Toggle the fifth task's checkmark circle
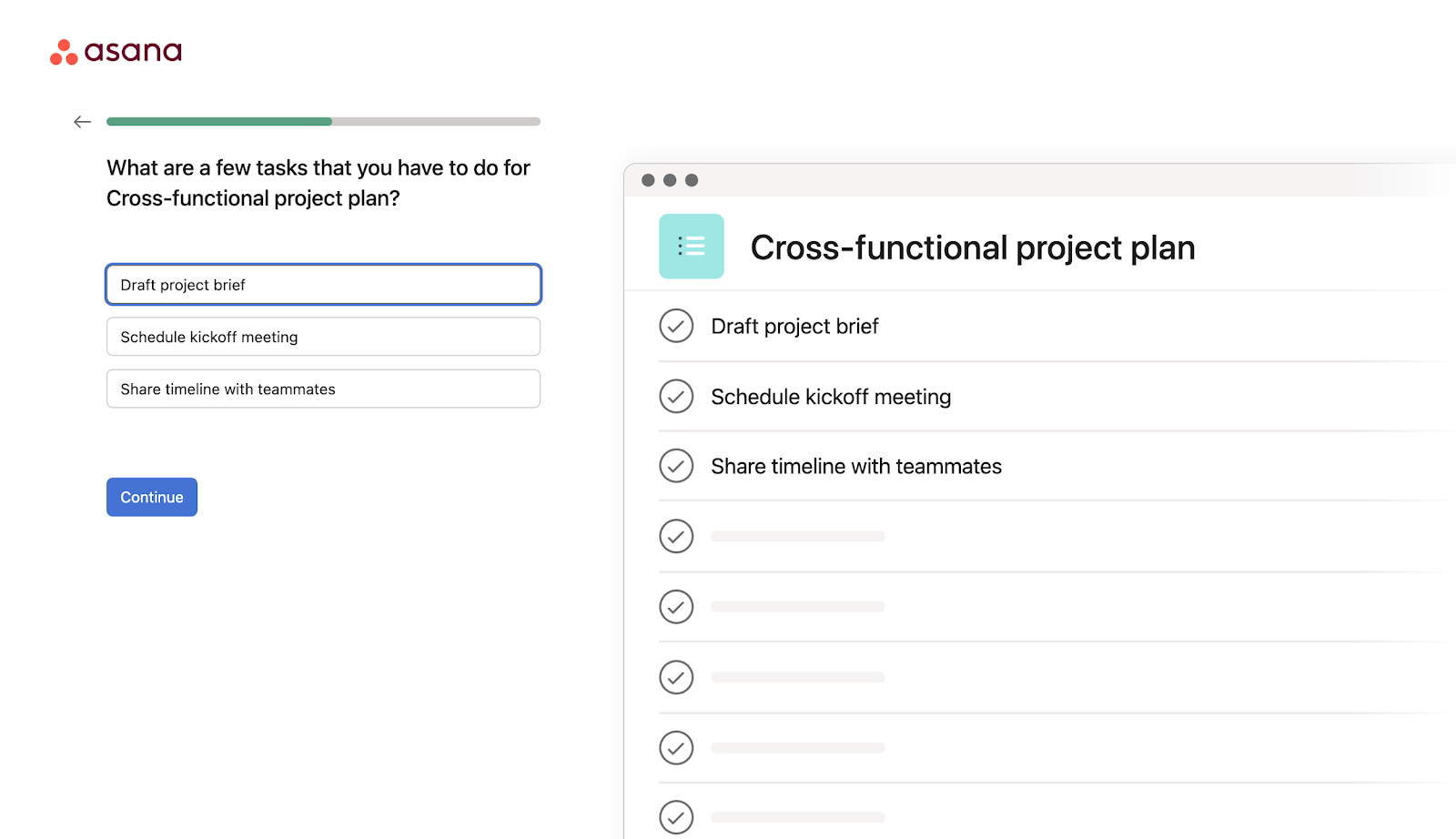Screen dimensions: 1456x839 (676, 607)
